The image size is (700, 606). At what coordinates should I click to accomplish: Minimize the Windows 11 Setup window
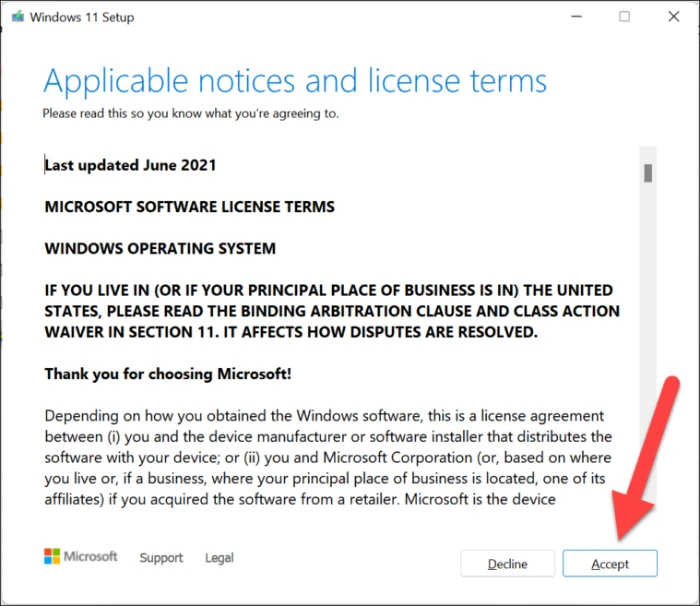(x=576, y=17)
